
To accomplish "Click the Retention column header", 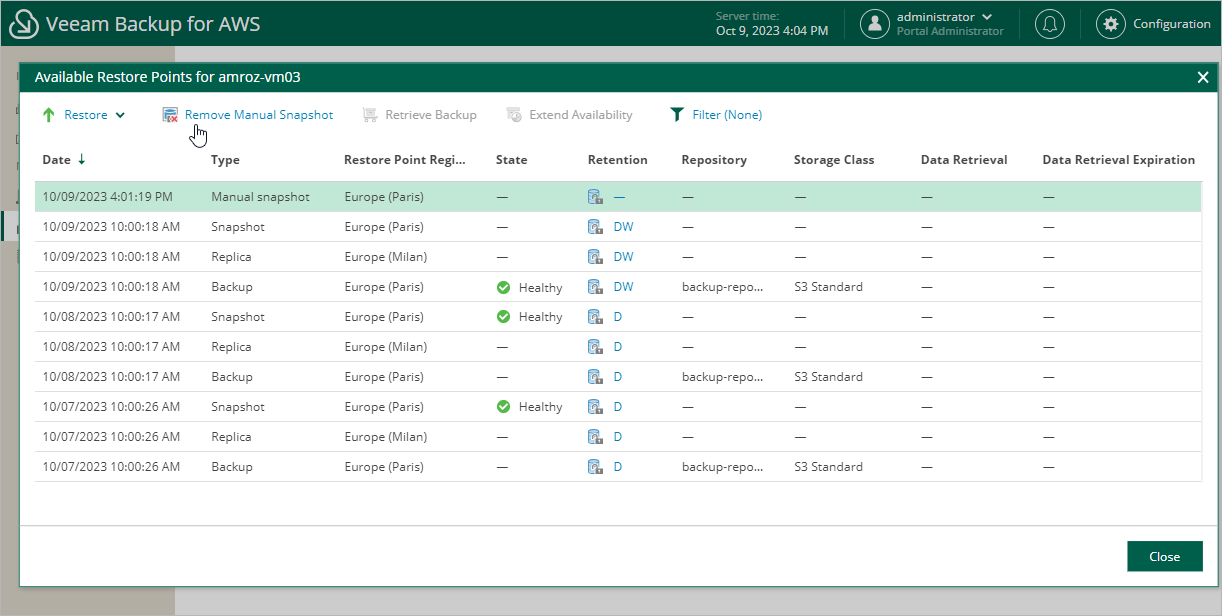I will pyautogui.click(x=617, y=160).
